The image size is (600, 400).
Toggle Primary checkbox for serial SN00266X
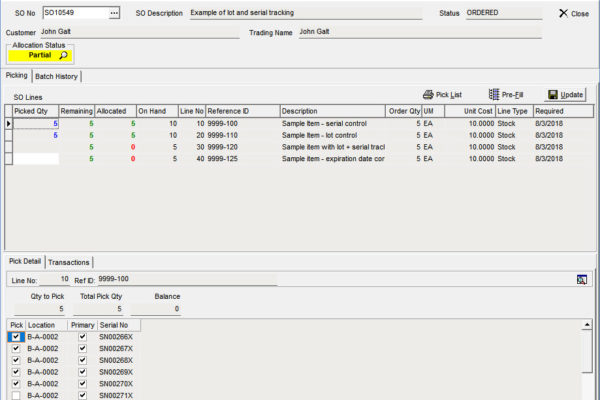click(82, 337)
